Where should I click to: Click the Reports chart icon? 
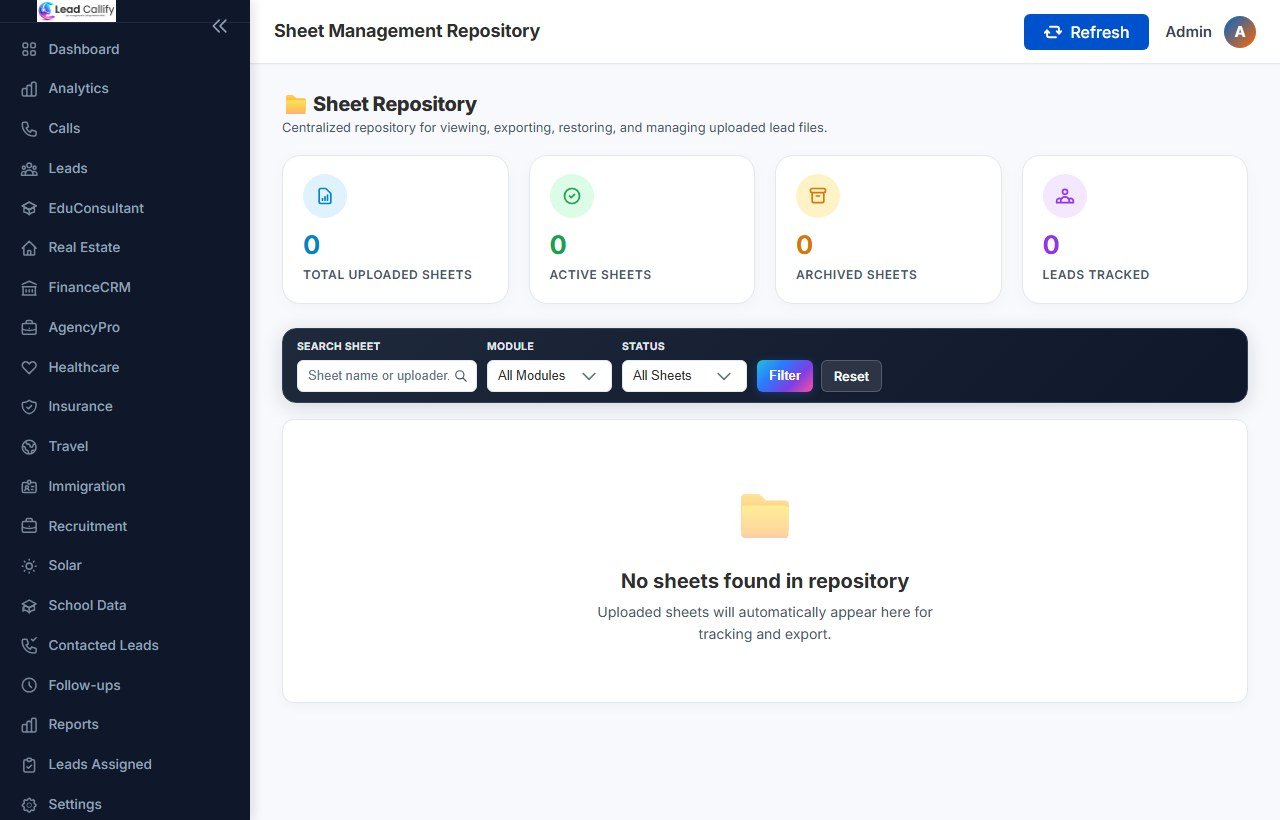[x=29, y=725]
